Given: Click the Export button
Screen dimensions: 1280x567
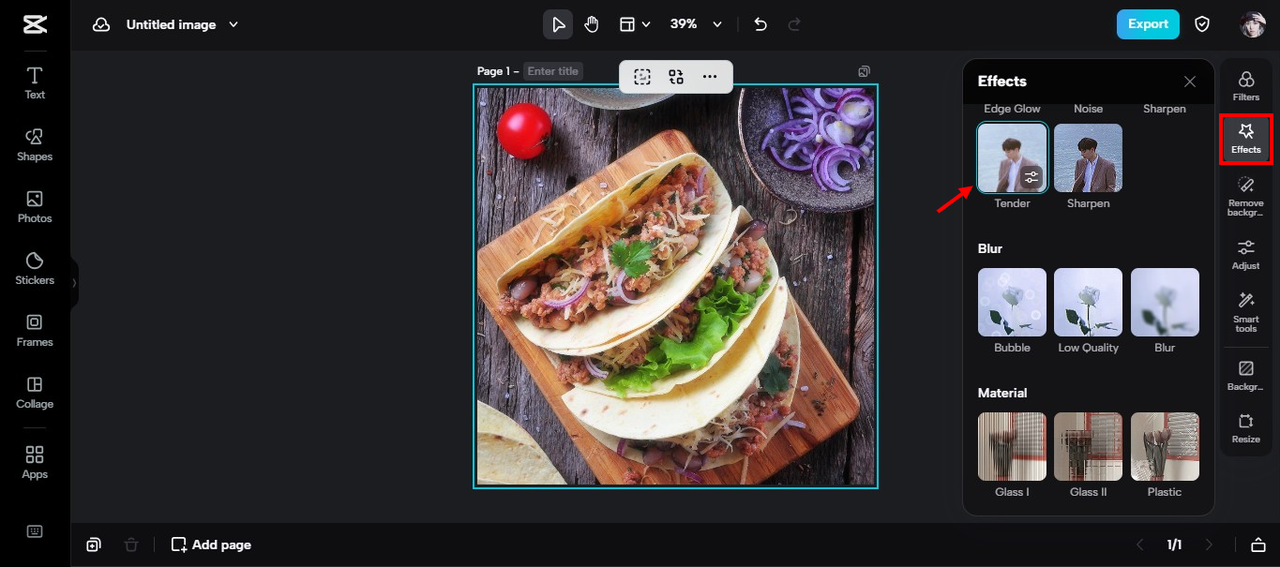Looking at the screenshot, I should pos(1148,24).
